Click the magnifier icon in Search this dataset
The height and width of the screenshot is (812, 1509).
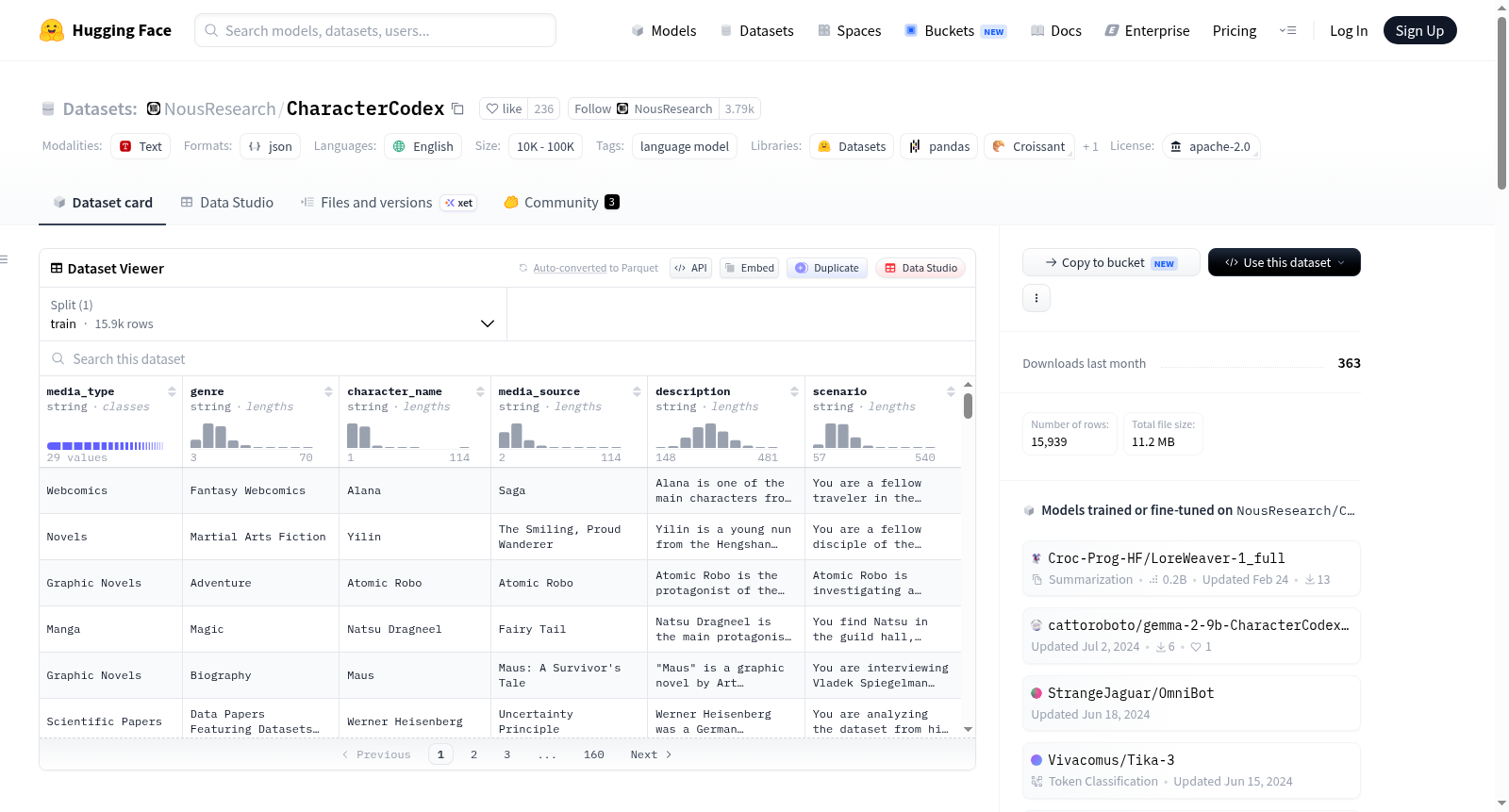(x=58, y=358)
